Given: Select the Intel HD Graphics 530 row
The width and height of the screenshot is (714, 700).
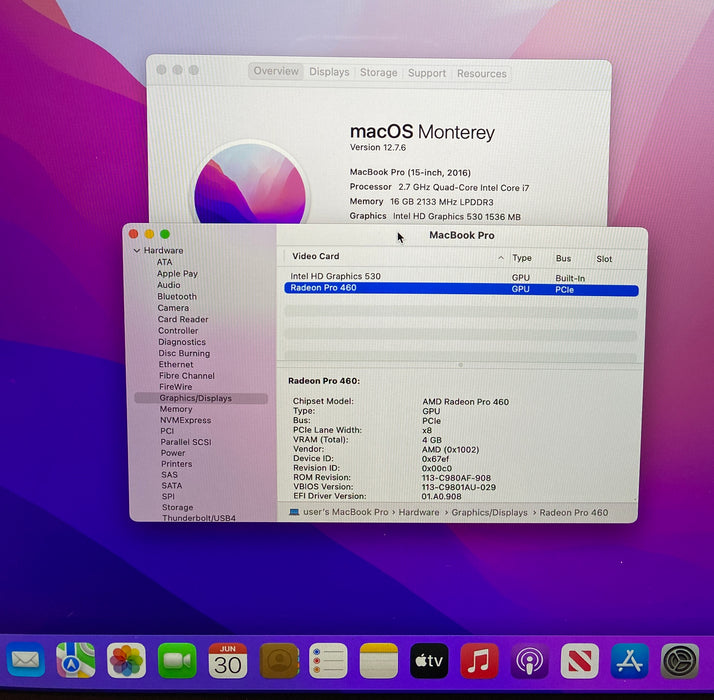Looking at the screenshot, I should coord(461,277).
